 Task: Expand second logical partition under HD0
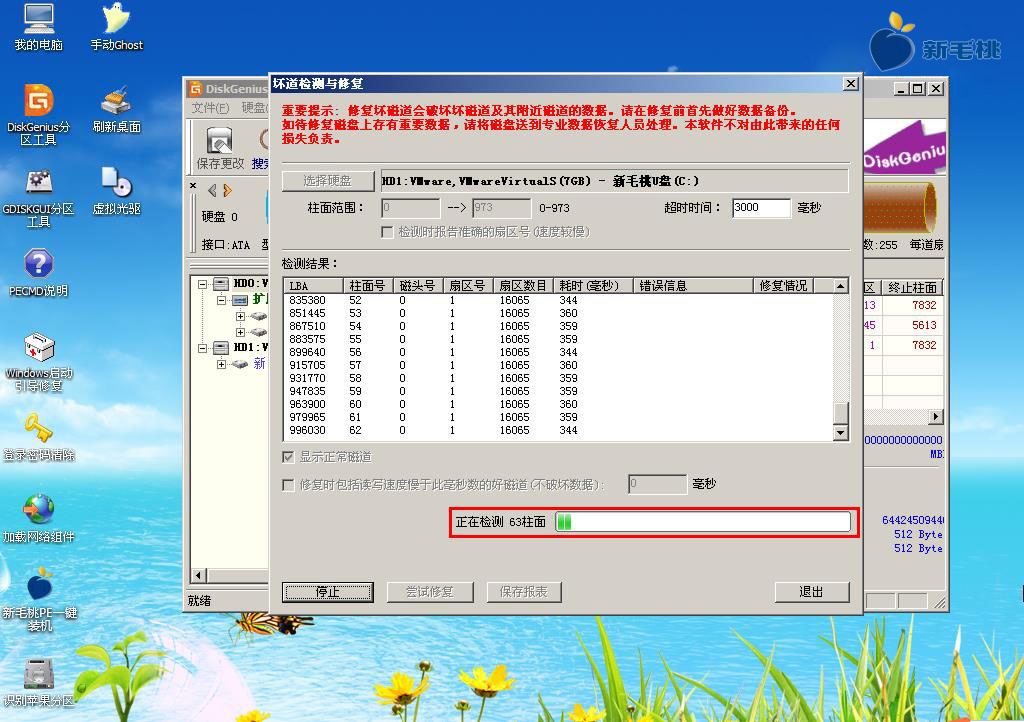coord(240,332)
